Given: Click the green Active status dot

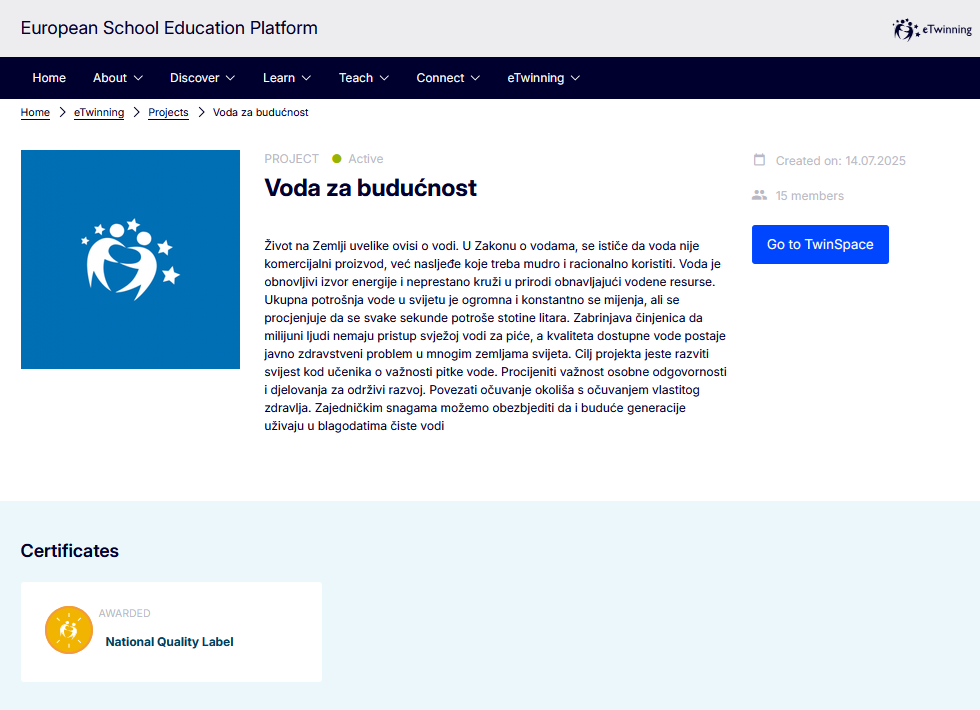Looking at the screenshot, I should [x=337, y=159].
